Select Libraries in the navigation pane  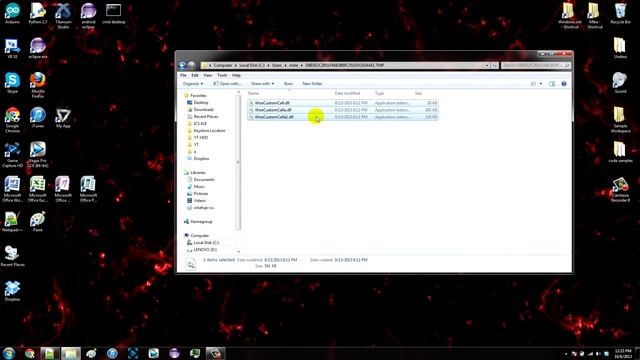pyautogui.click(x=198, y=173)
